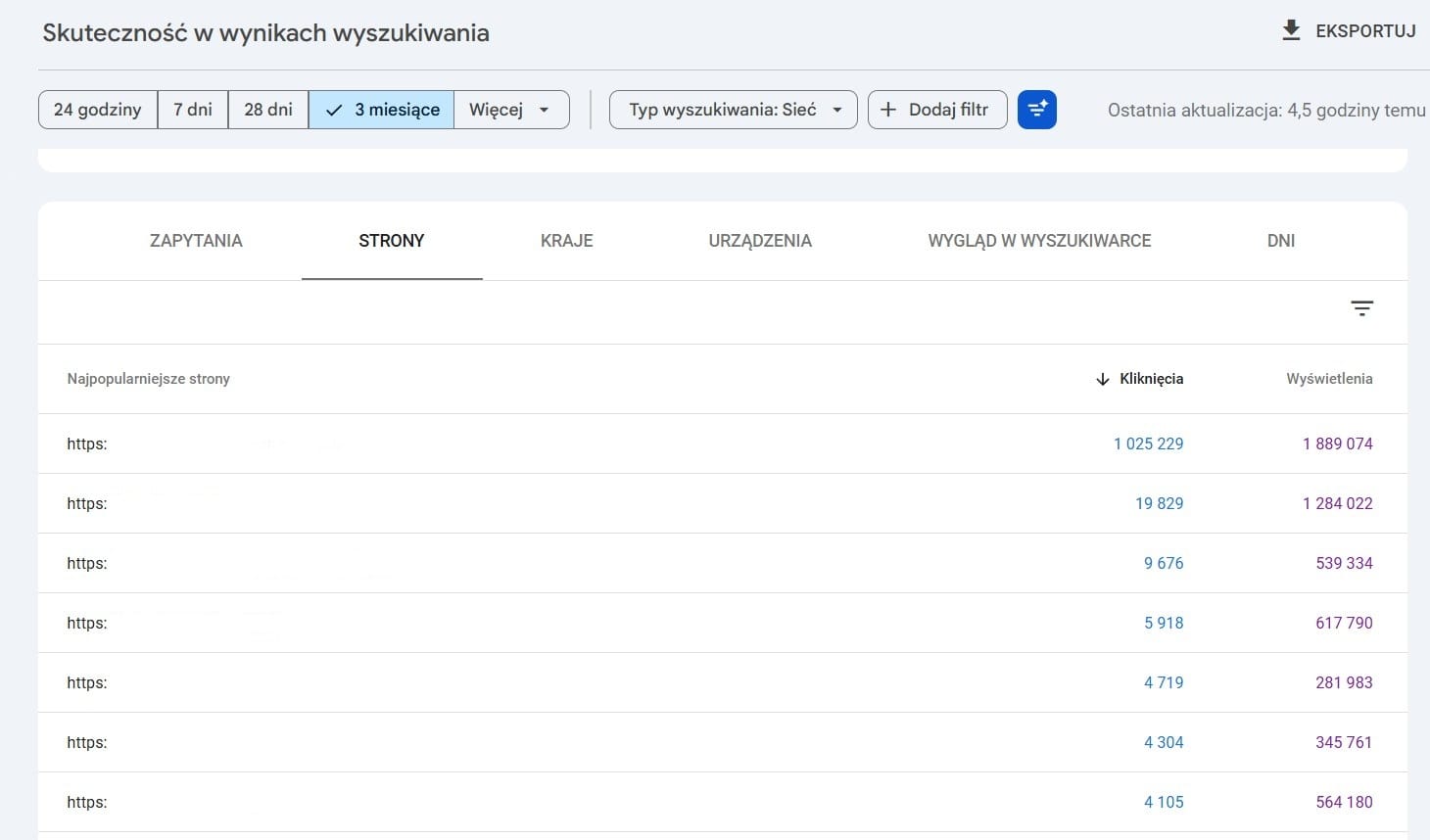Click the clicks value 4 304
Viewport: 1430px width, 840px height.
[x=1164, y=742]
